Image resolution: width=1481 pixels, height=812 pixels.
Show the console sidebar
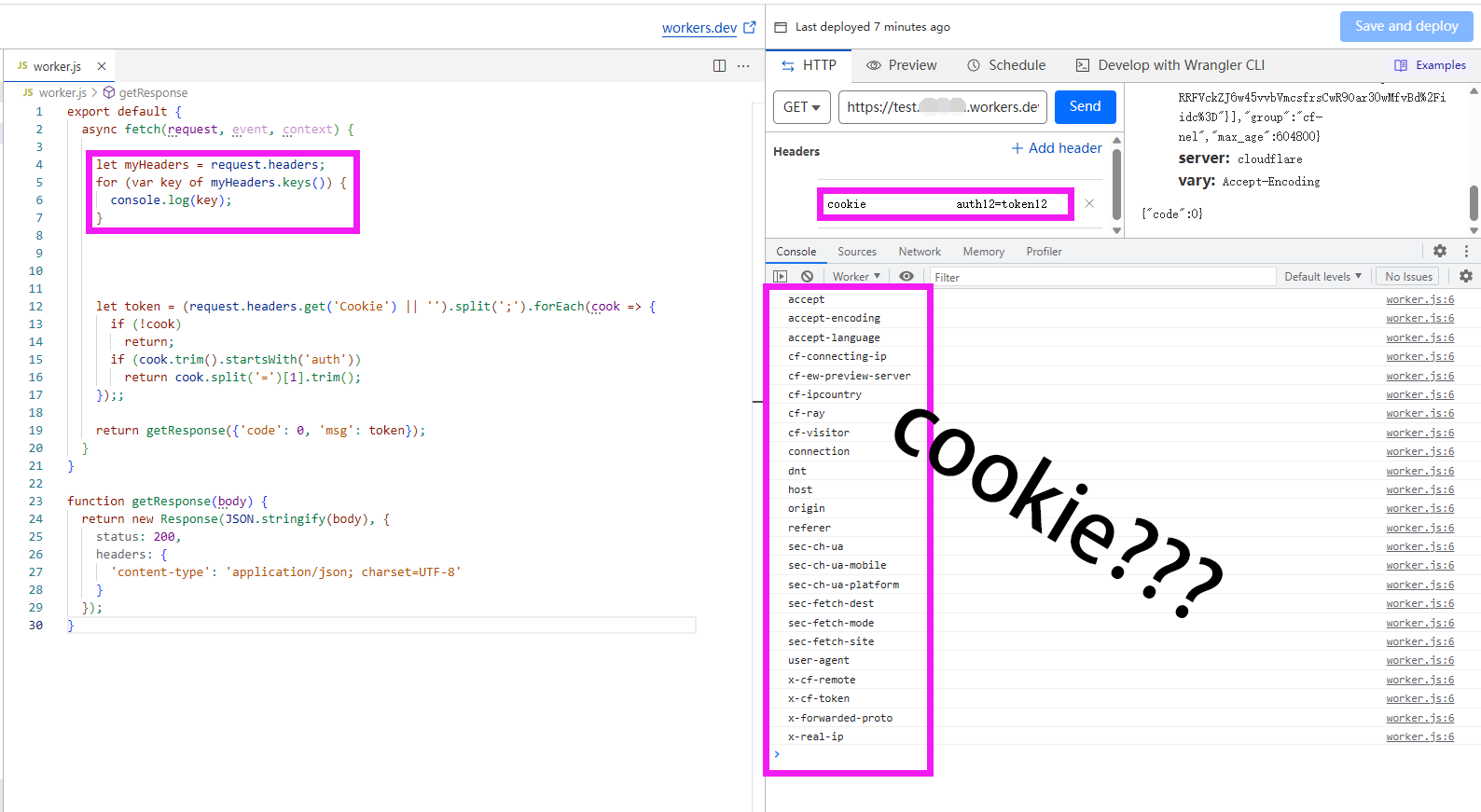click(781, 276)
